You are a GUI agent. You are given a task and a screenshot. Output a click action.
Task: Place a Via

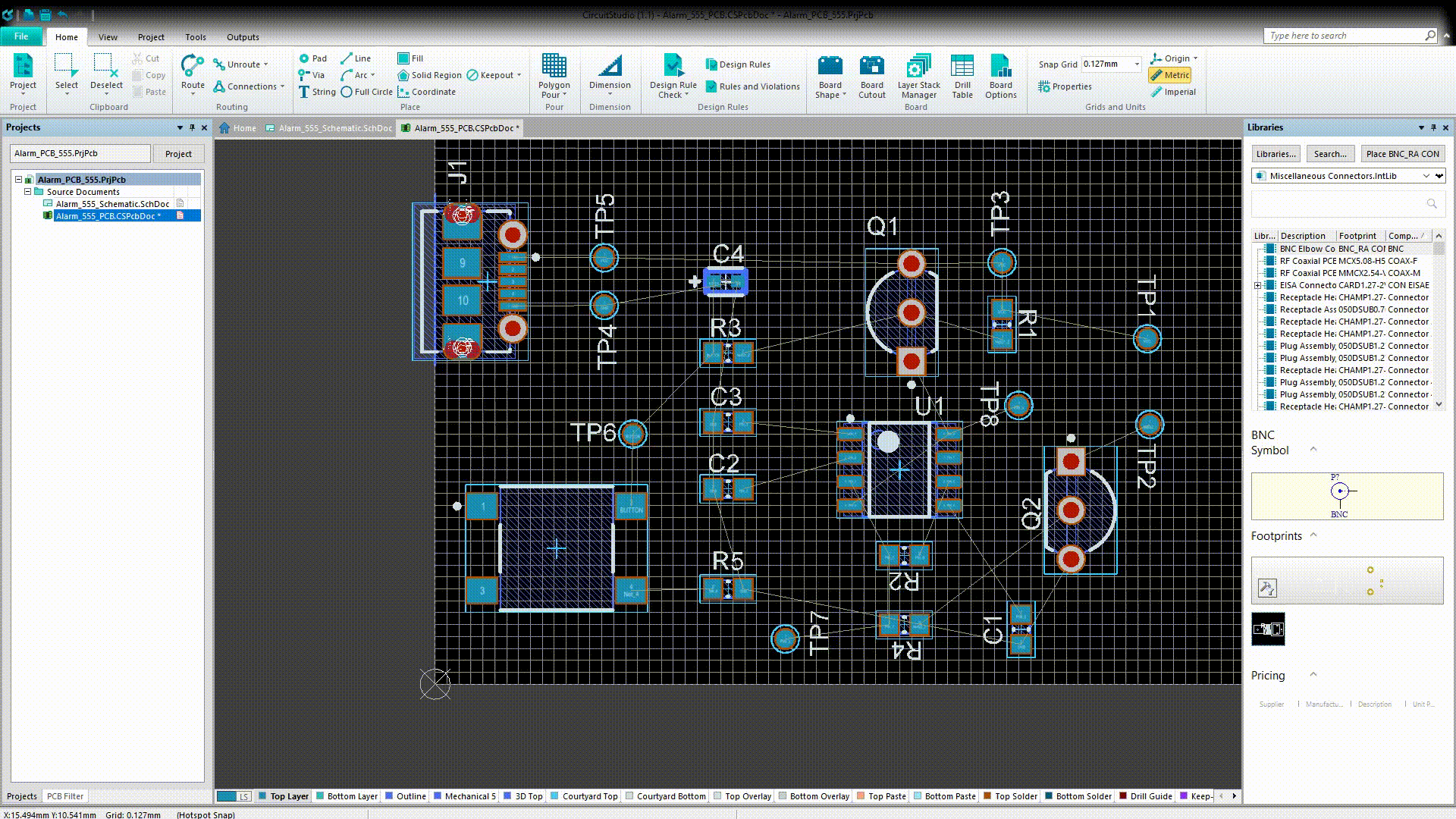click(x=312, y=75)
